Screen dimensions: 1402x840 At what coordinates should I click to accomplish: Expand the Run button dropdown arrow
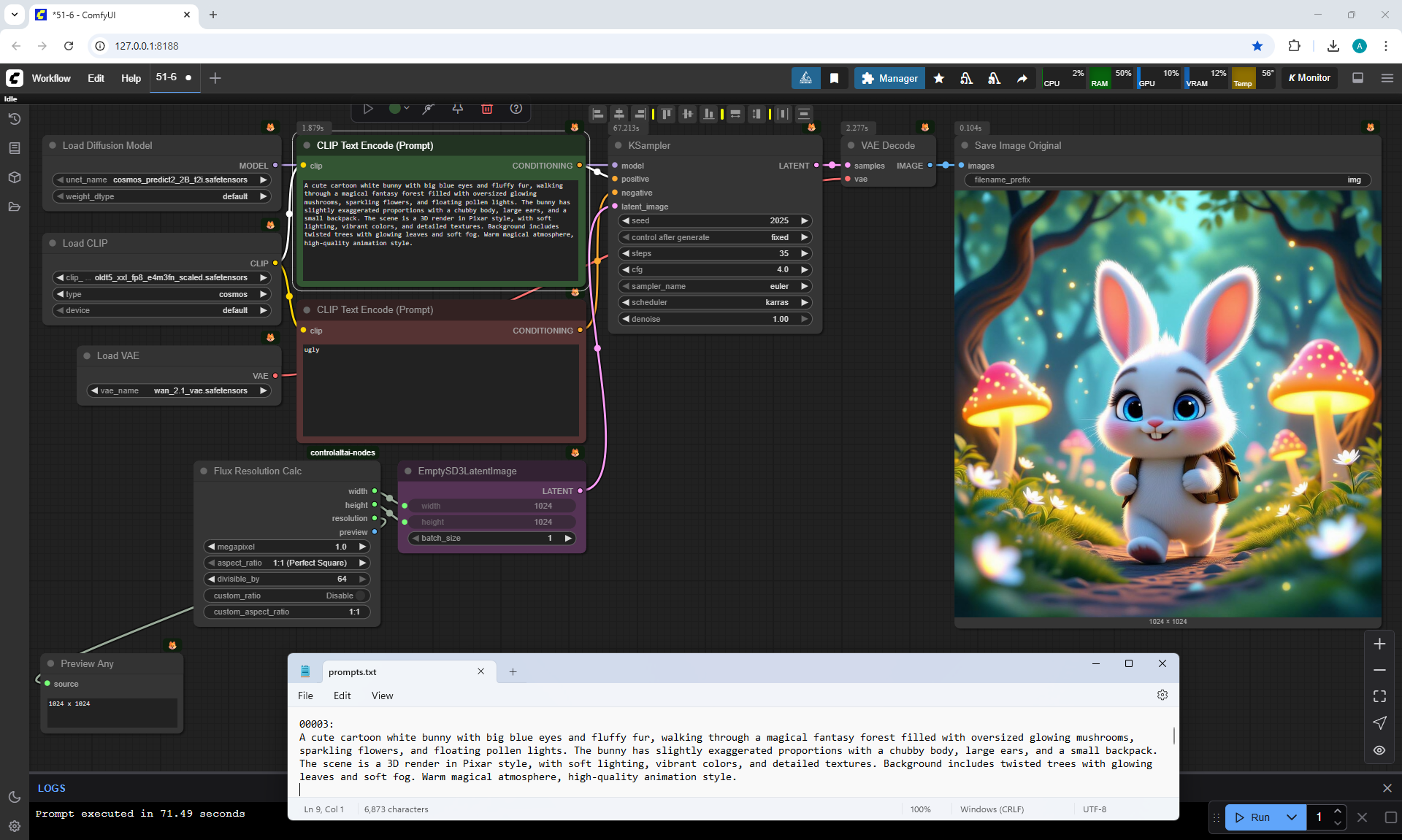1291,817
